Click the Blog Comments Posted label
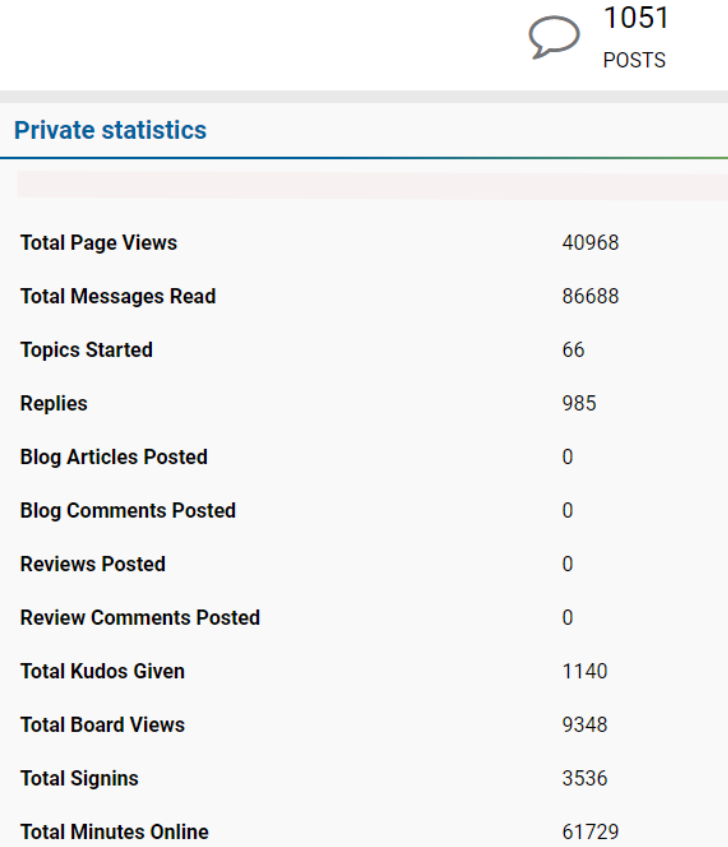728x847 pixels. point(127,510)
